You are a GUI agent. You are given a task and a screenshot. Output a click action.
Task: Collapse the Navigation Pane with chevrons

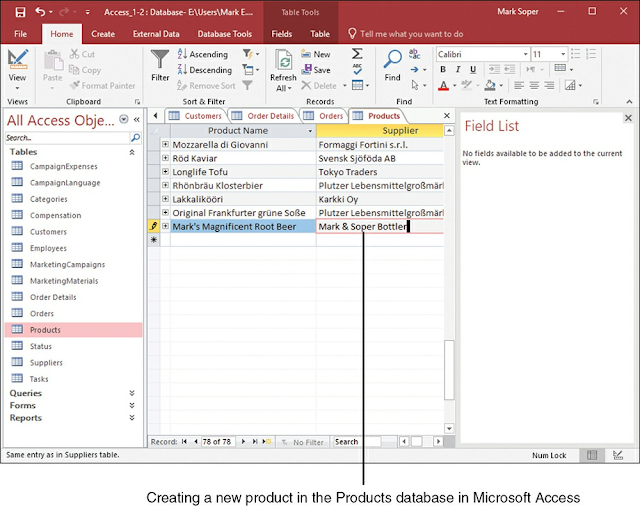click(x=137, y=119)
